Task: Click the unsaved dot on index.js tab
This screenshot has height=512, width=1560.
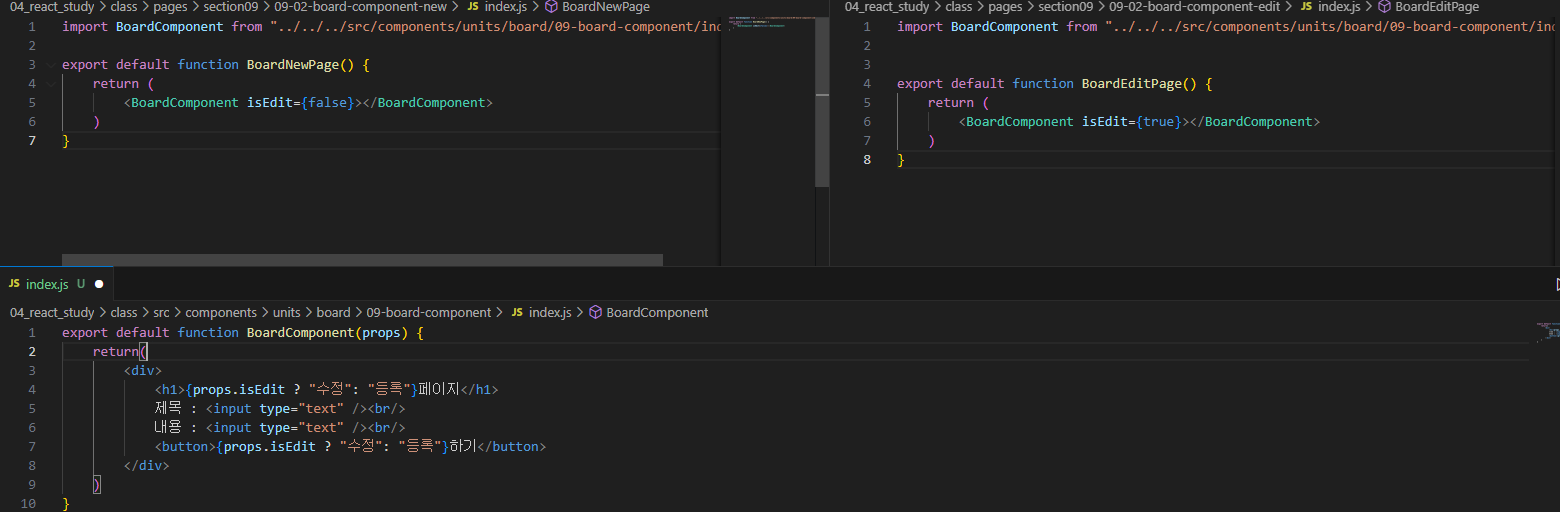Action: [99, 284]
